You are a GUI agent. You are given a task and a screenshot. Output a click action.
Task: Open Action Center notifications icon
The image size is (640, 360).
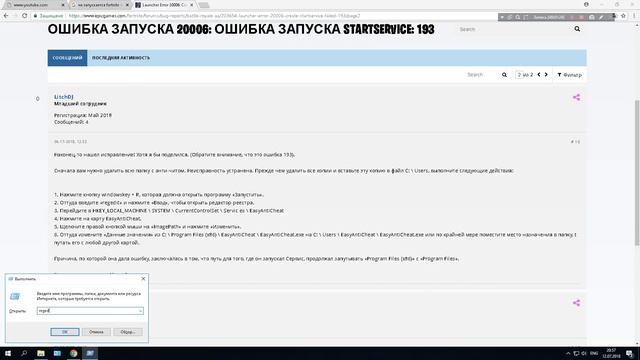630,353
